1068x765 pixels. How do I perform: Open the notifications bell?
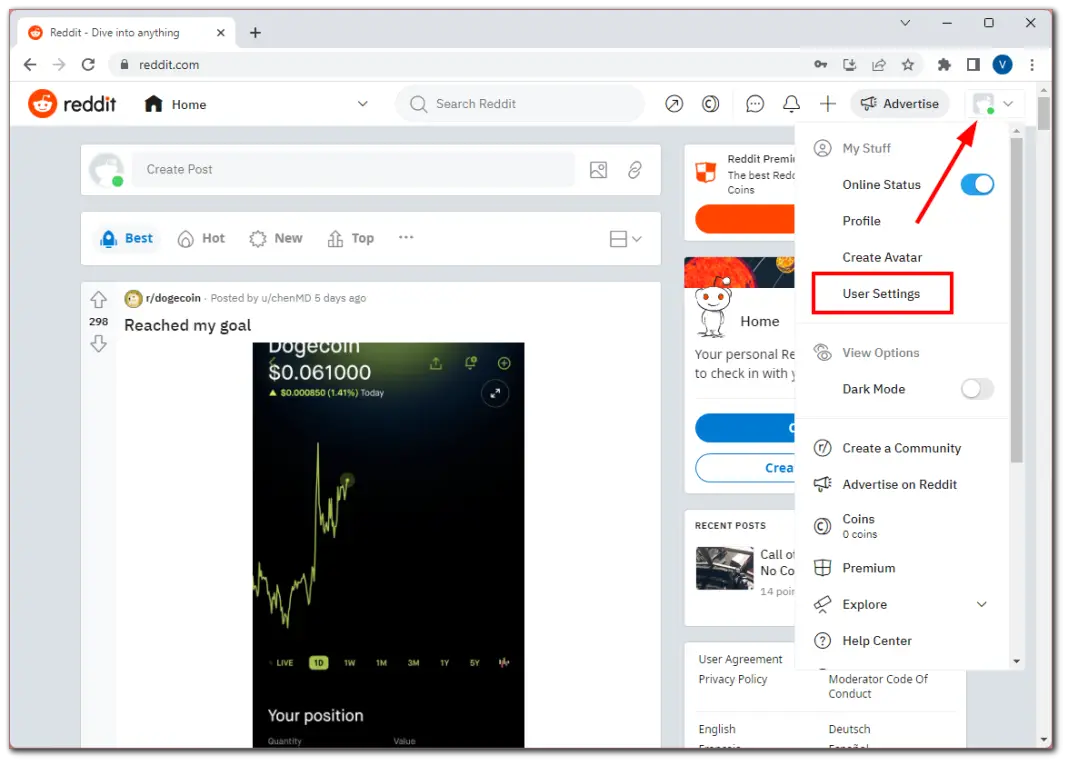click(791, 103)
